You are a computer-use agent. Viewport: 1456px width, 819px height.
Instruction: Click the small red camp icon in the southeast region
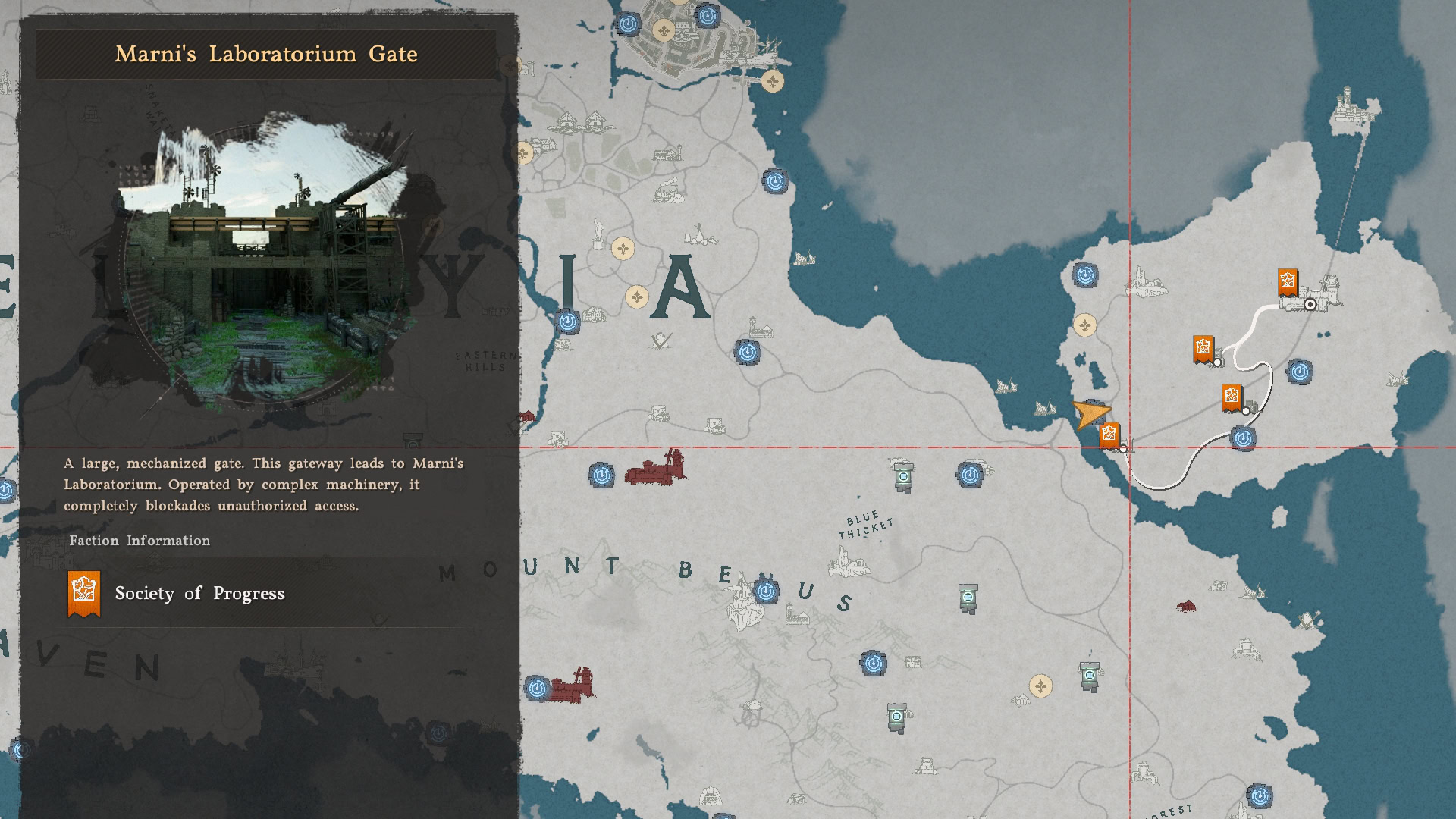click(x=1187, y=605)
